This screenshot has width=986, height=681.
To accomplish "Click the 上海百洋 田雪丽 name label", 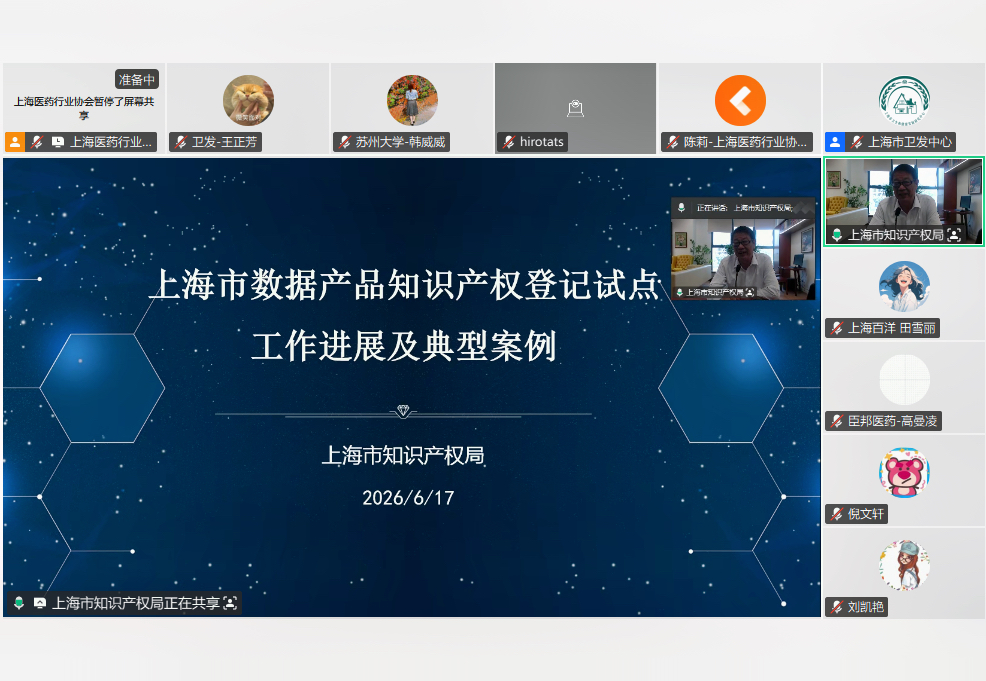I will (892, 328).
